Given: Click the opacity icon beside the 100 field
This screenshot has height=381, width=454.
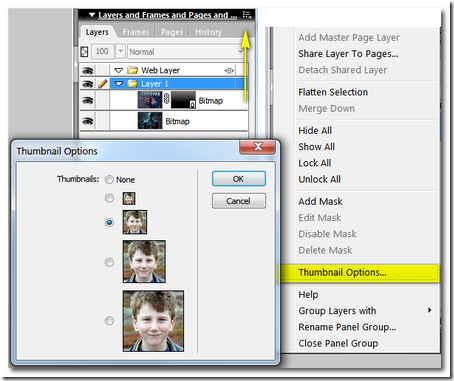Looking at the screenshot, I should 84,52.
